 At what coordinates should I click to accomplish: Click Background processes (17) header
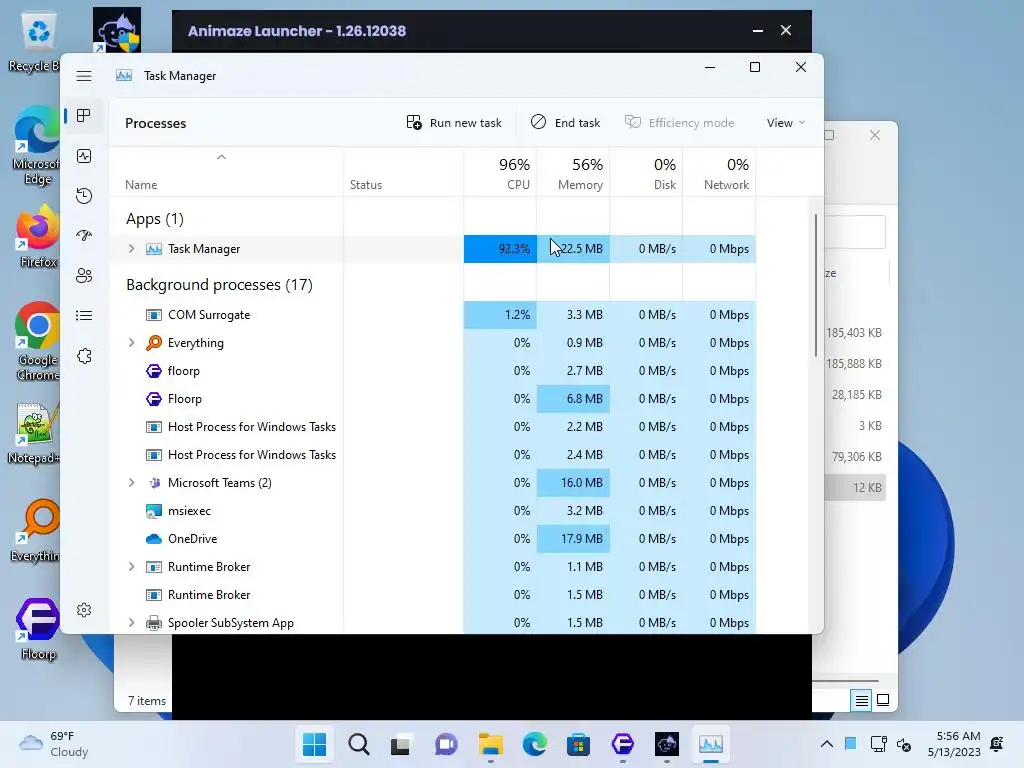219,285
